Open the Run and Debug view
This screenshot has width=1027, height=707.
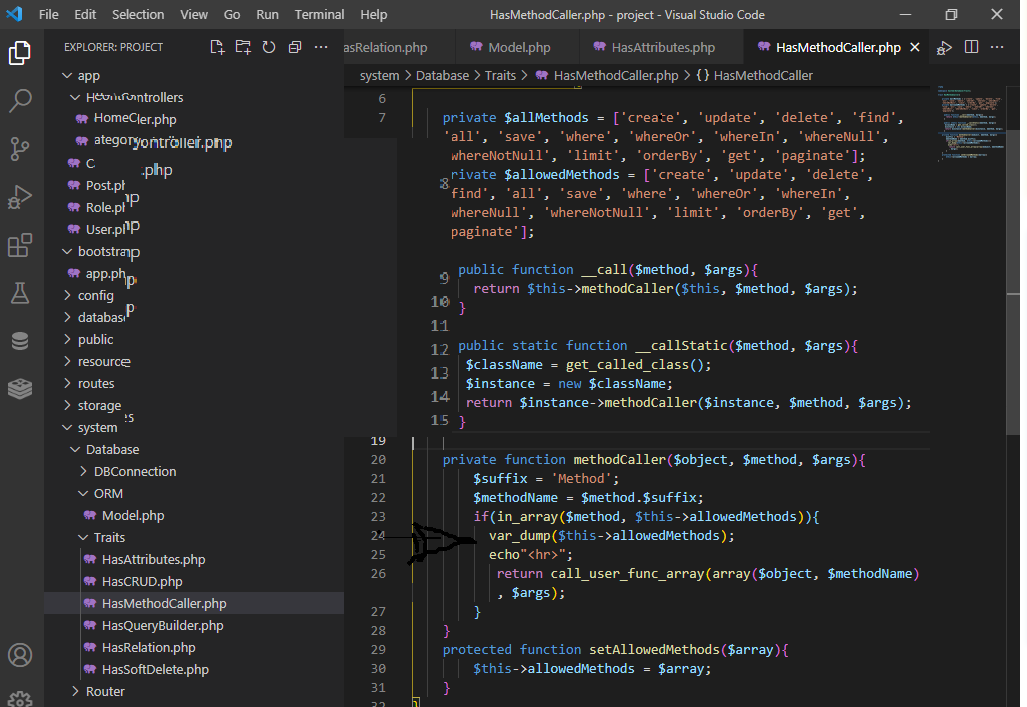(20, 197)
